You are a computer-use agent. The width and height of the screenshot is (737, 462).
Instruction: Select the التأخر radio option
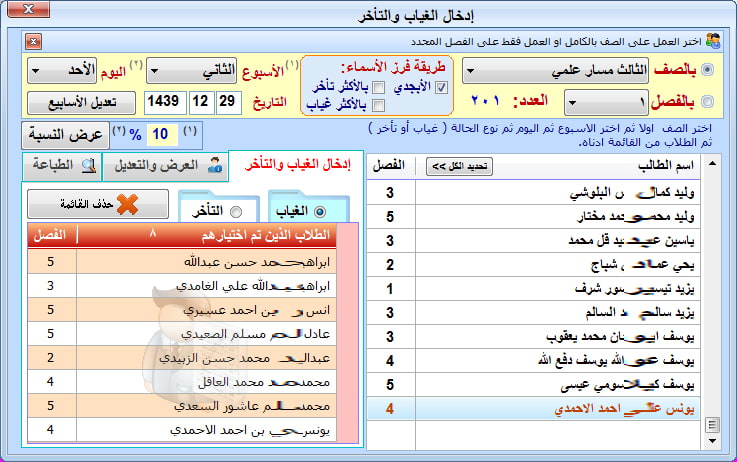(235, 212)
